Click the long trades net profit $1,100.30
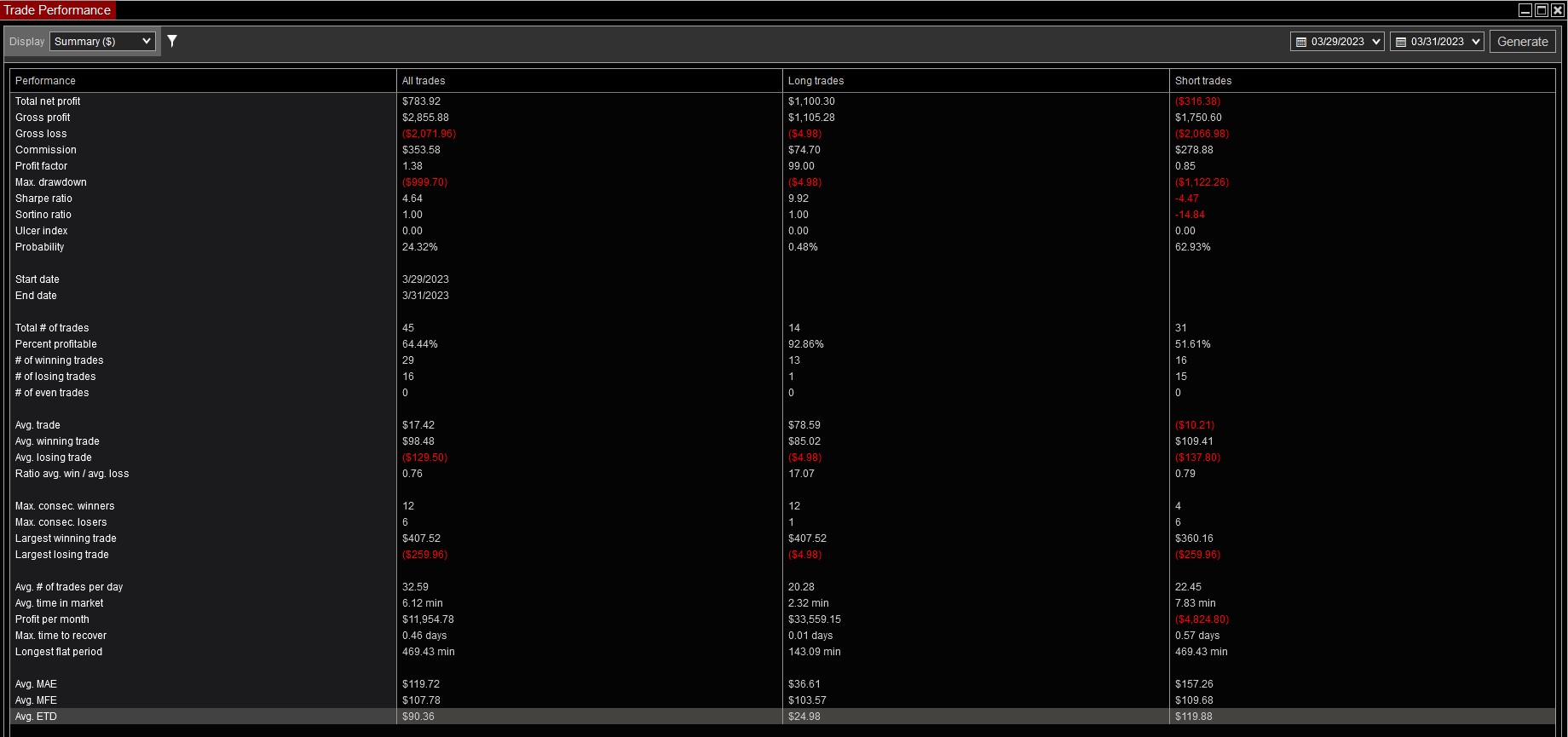The image size is (1568, 737). (x=811, y=101)
